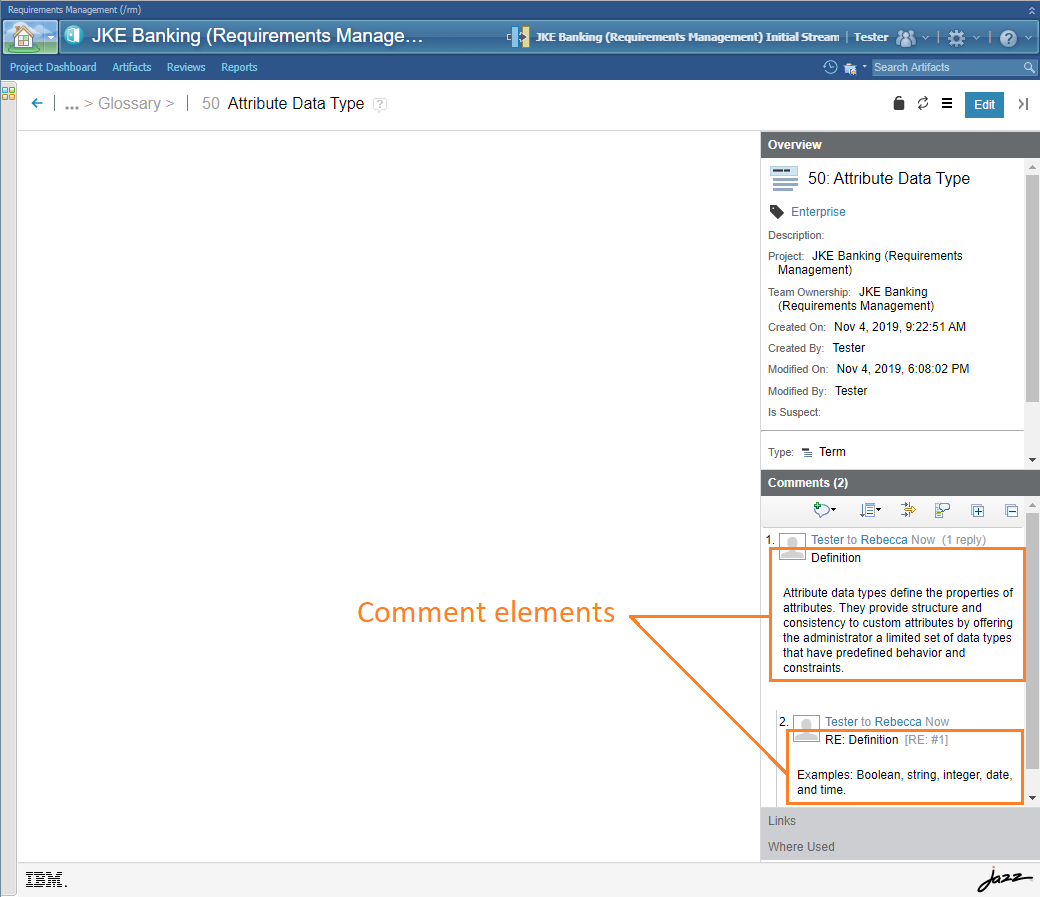Image resolution: width=1040 pixels, height=897 pixels.
Task: Click avatar of comment 1
Action: (x=792, y=546)
